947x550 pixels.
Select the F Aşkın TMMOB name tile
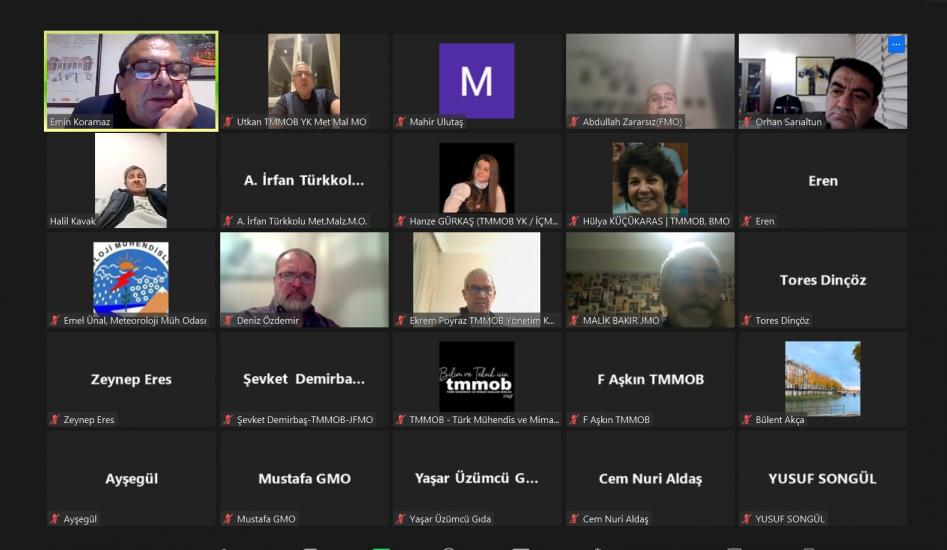click(650, 379)
